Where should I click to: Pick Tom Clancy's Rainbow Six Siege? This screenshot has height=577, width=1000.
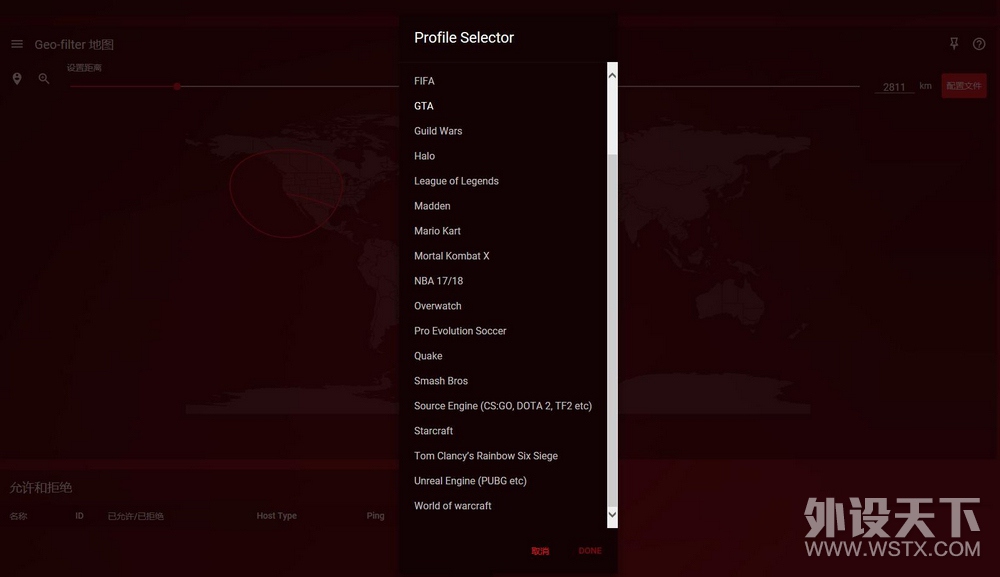(485, 456)
